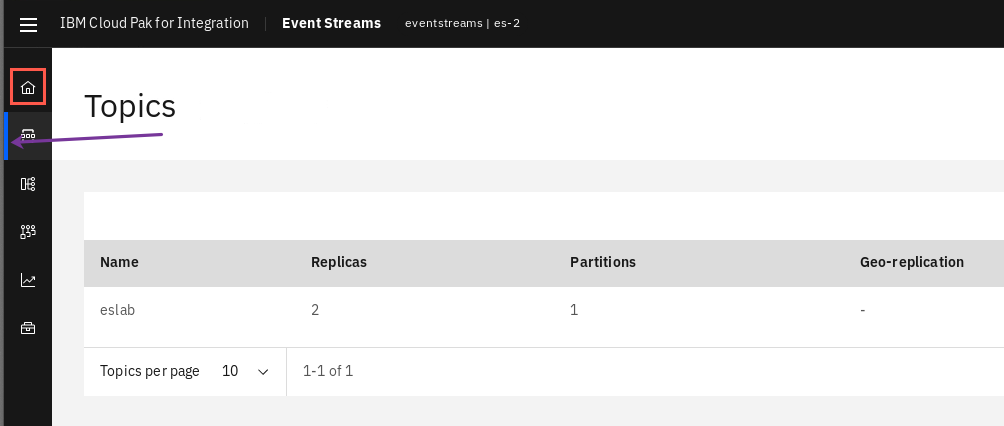Open the Toolbox sidebar icon
The height and width of the screenshot is (426, 1004).
[28, 328]
